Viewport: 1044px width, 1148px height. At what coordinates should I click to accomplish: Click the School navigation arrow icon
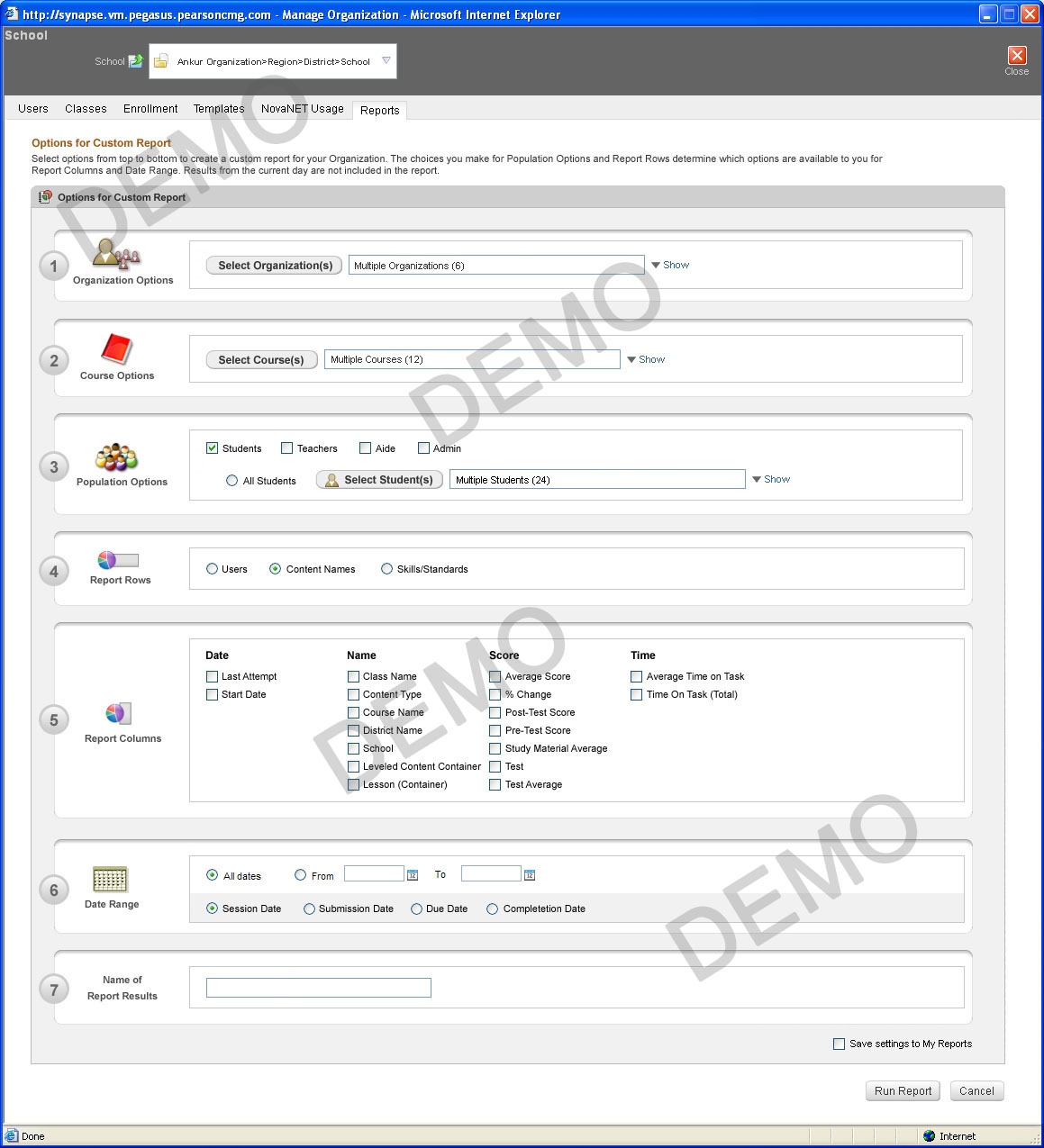coord(135,61)
